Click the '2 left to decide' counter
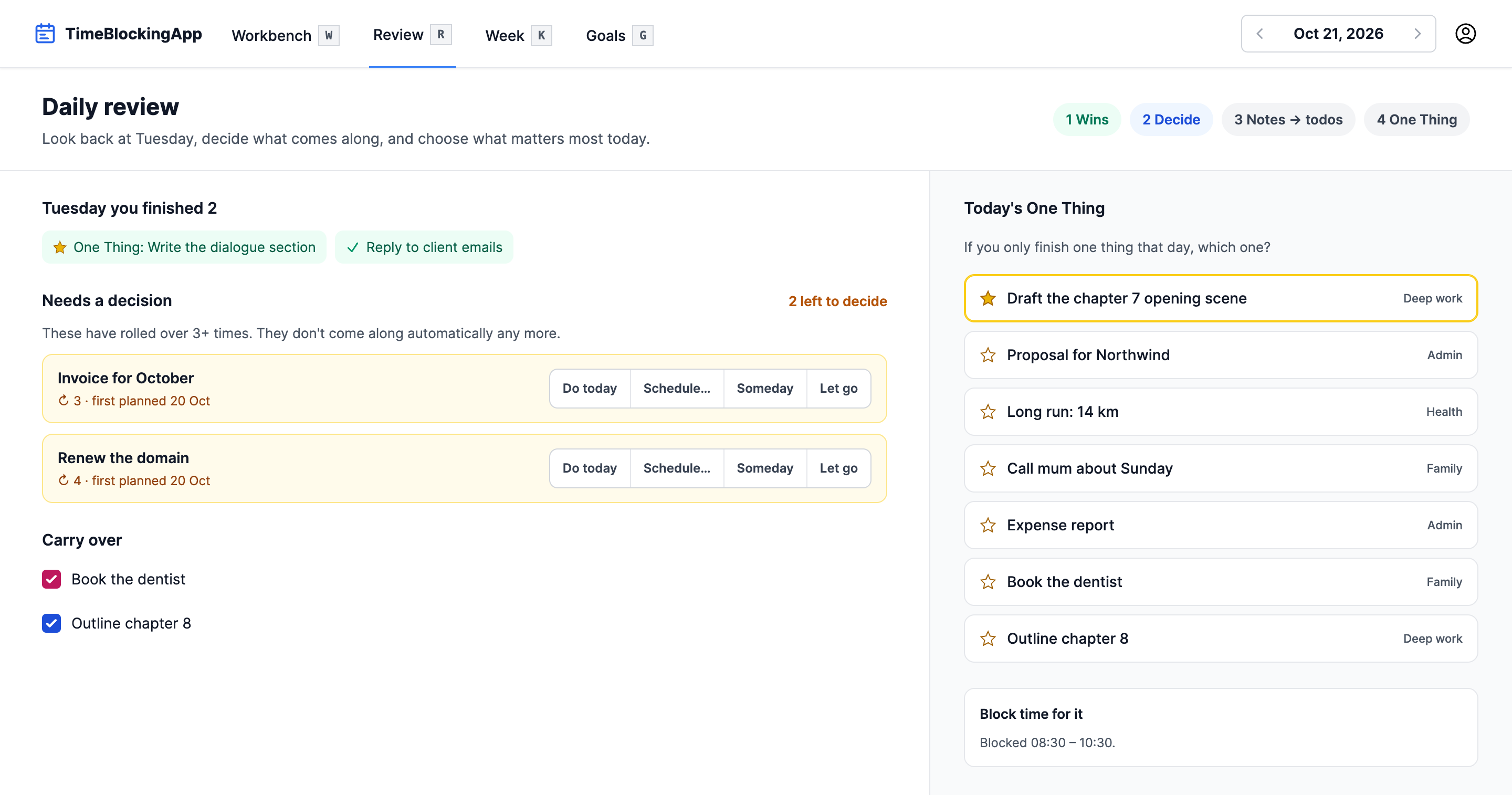Image resolution: width=1512 pixels, height=795 pixels. [837, 301]
